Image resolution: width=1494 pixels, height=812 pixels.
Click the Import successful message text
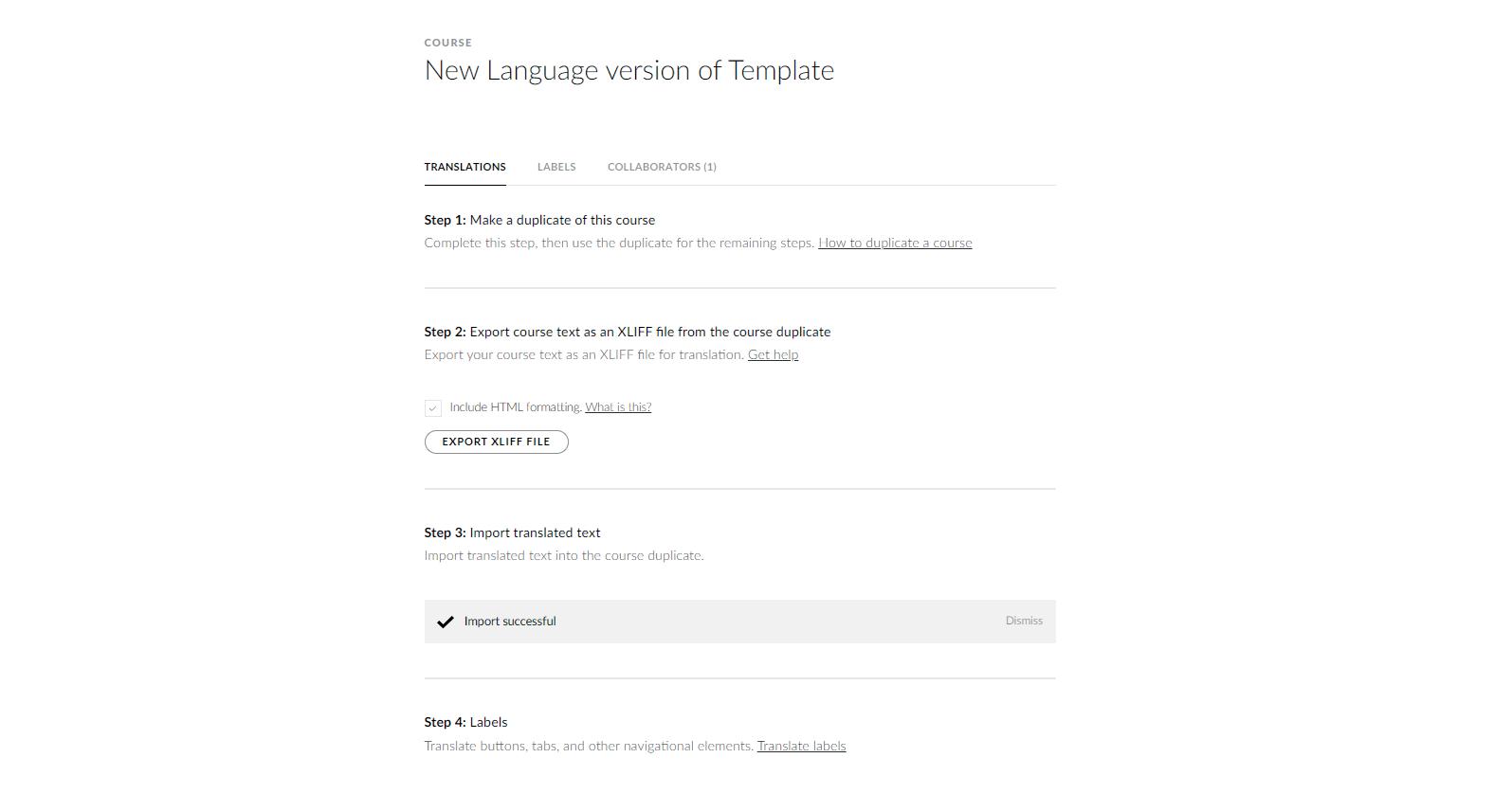[x=510, y=622]
